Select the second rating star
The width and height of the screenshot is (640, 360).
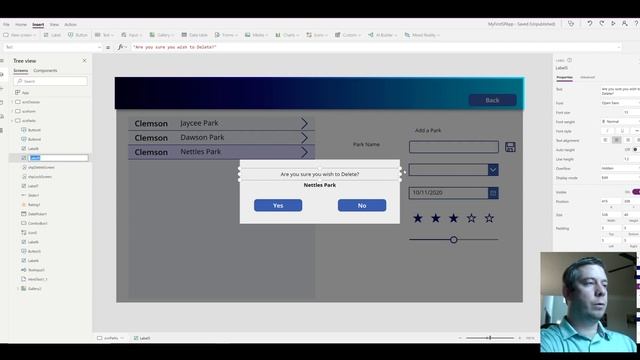pyautogui.click(x=436, y=218)
